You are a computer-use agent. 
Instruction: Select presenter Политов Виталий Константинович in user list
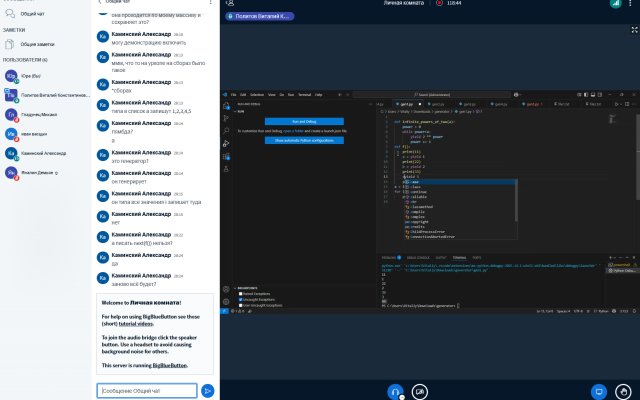pyautogui.click(x=47, y=95)
